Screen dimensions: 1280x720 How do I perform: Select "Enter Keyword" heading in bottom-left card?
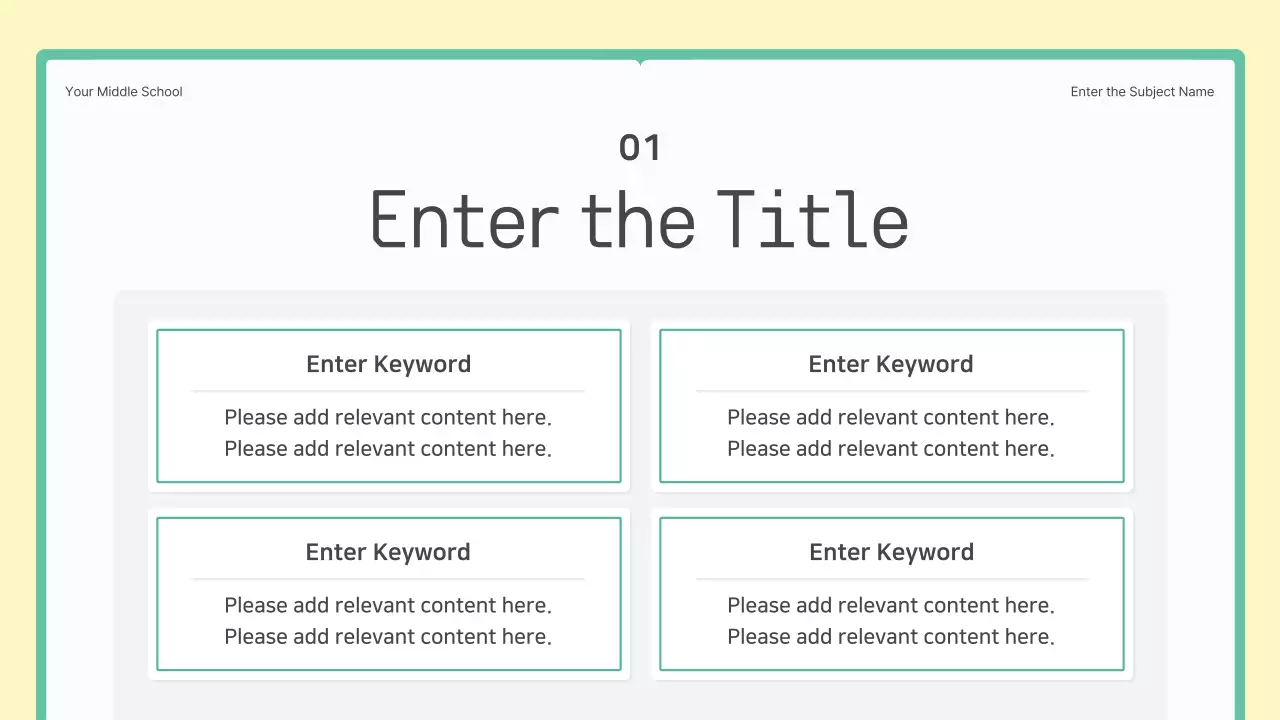pos(388,552)
